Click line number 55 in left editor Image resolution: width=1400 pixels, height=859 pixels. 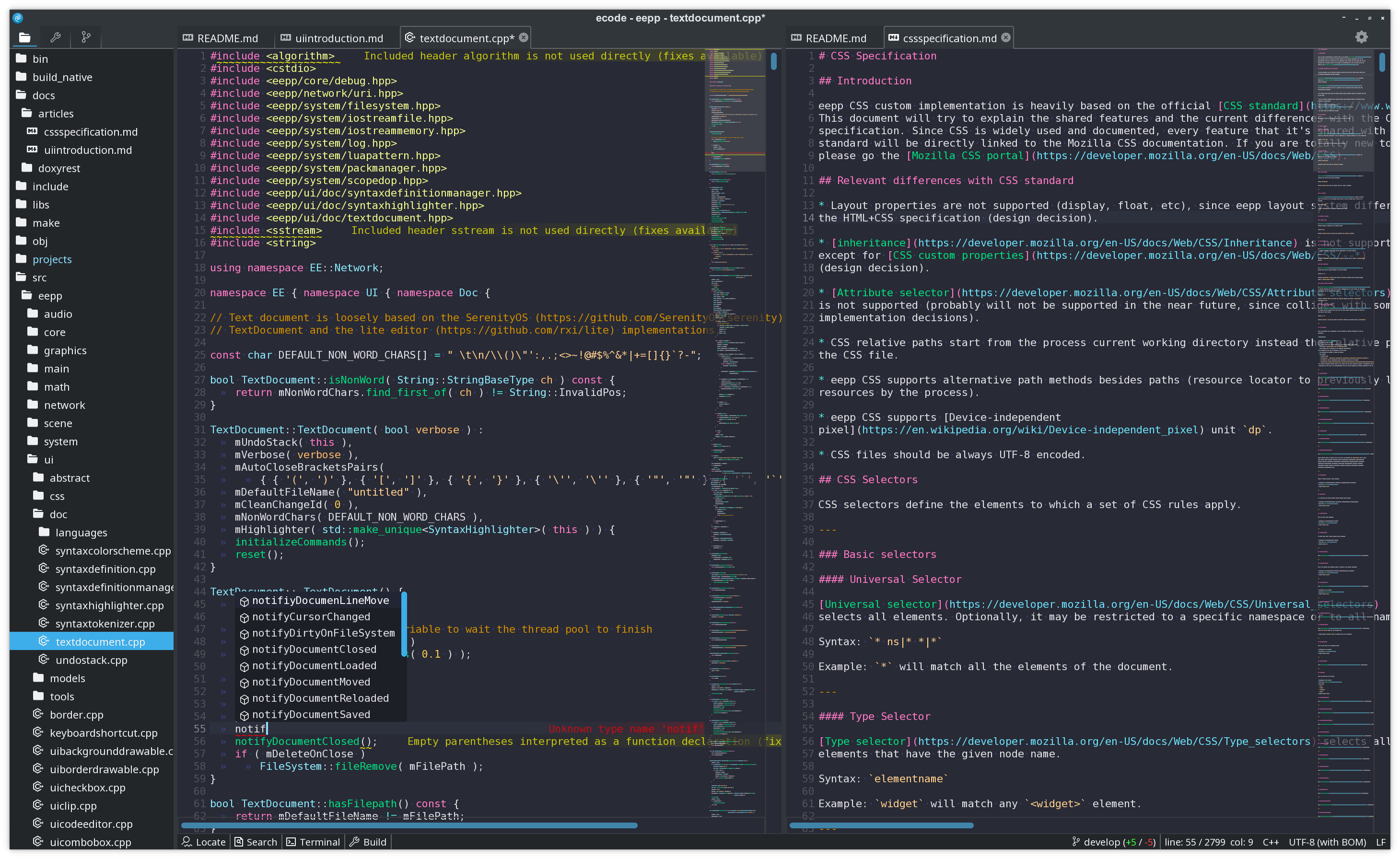(x=198, y=728)
